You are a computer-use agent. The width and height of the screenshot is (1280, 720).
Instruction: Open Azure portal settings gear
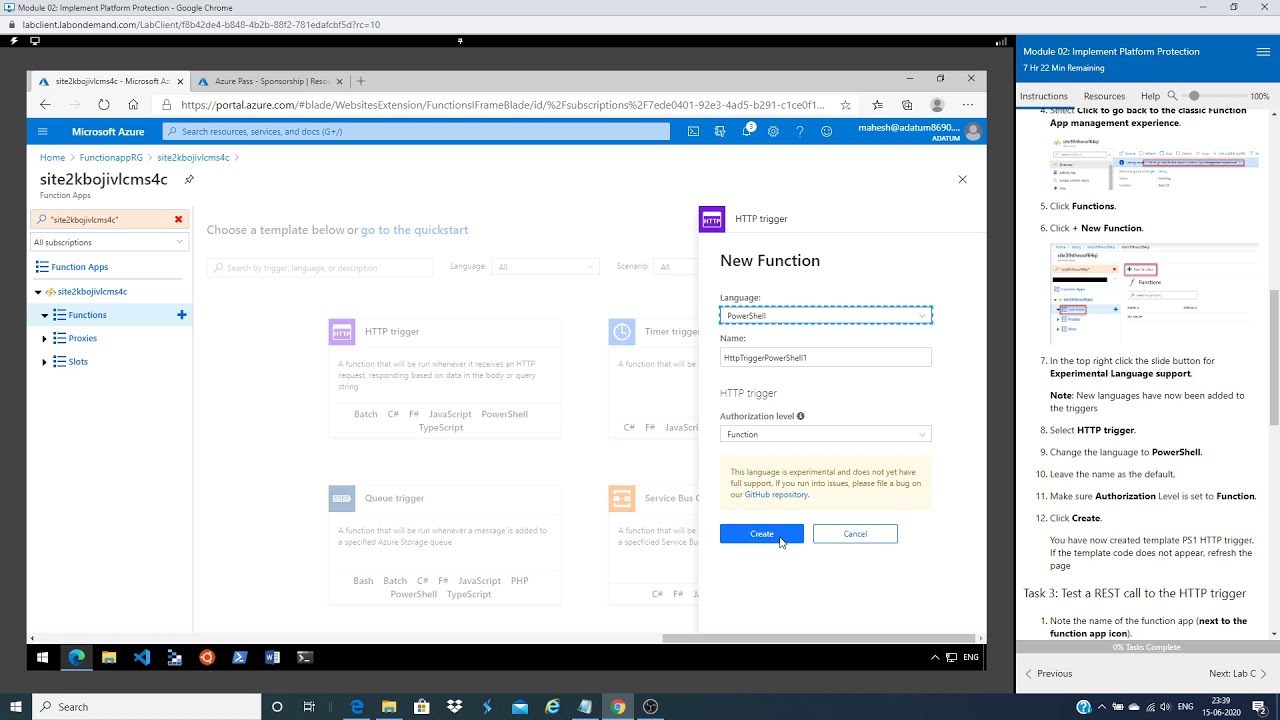(x=773, y=131)
